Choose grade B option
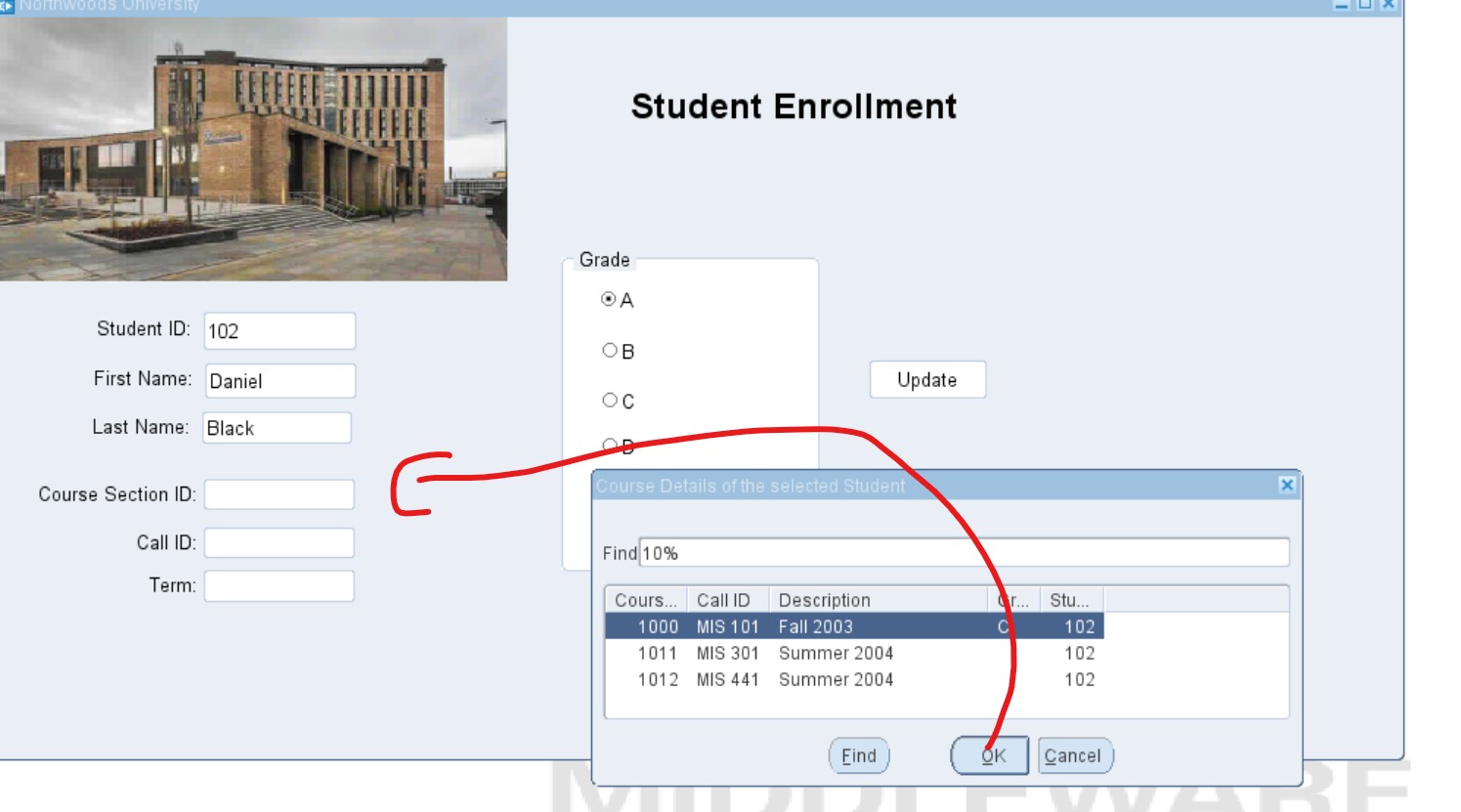This screenshot has height=812, width=1461. (610, 351)
